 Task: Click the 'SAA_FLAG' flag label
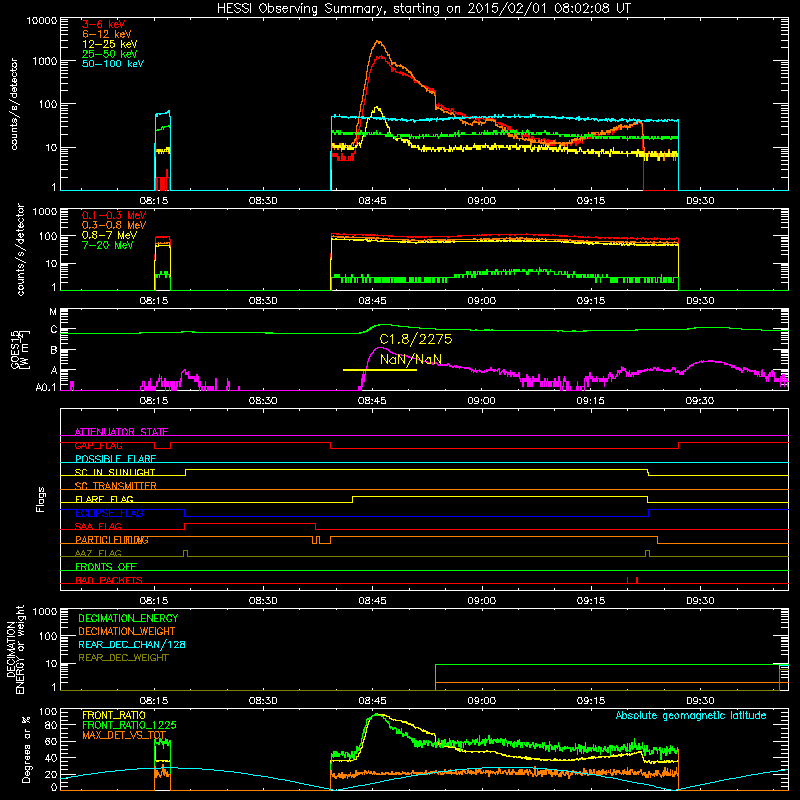pyautogui.click(x=98, y=526)
